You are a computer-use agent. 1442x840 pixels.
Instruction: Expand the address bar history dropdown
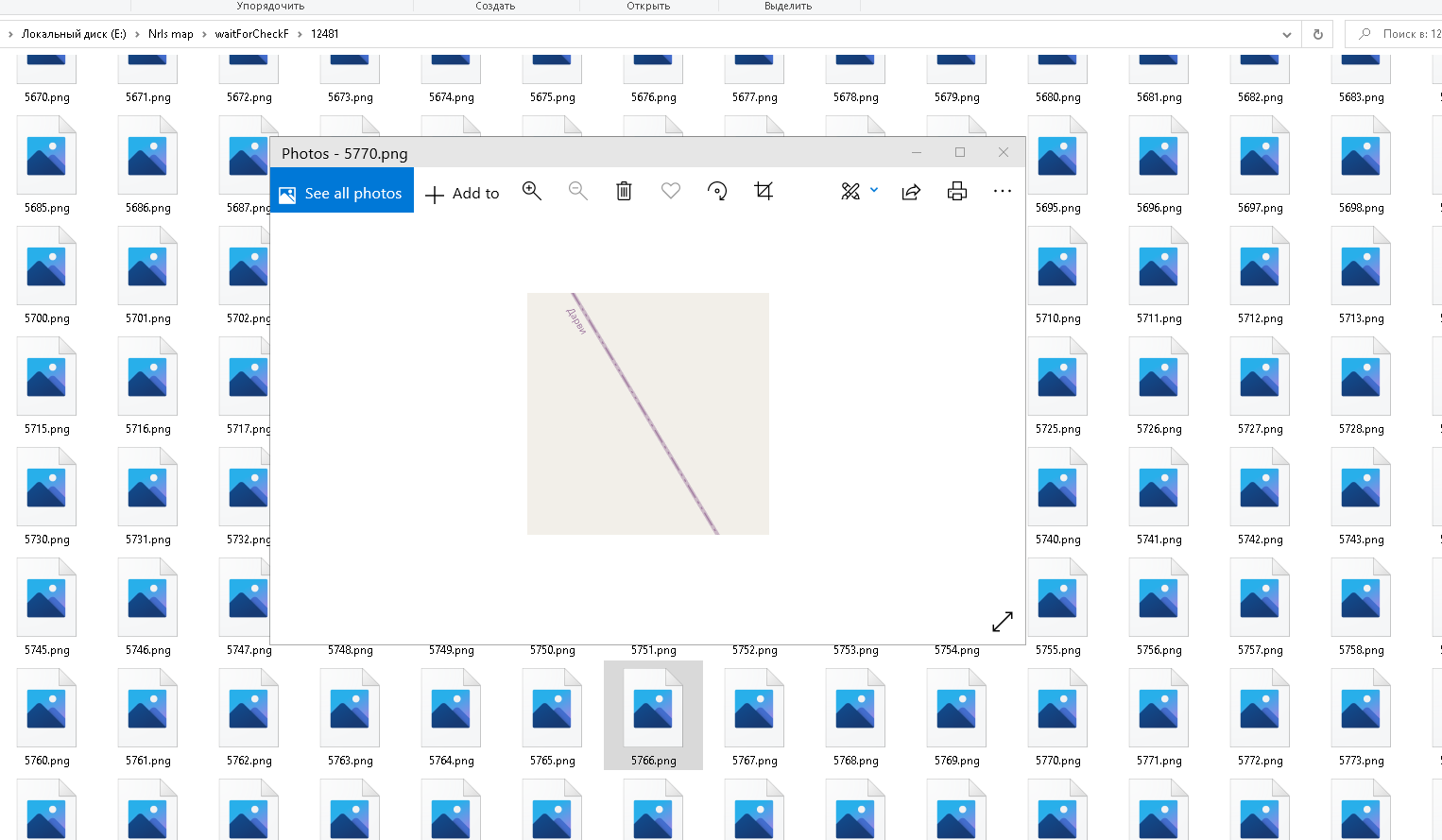pyautogui.click(x=1286, y=33)
